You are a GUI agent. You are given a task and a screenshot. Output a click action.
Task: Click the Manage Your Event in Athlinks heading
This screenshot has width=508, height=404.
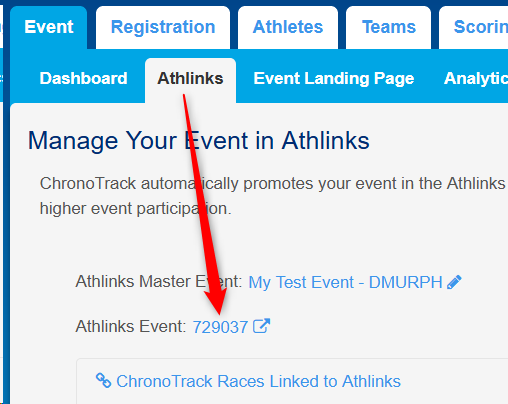pyautogui.click(x=199, y=141)
